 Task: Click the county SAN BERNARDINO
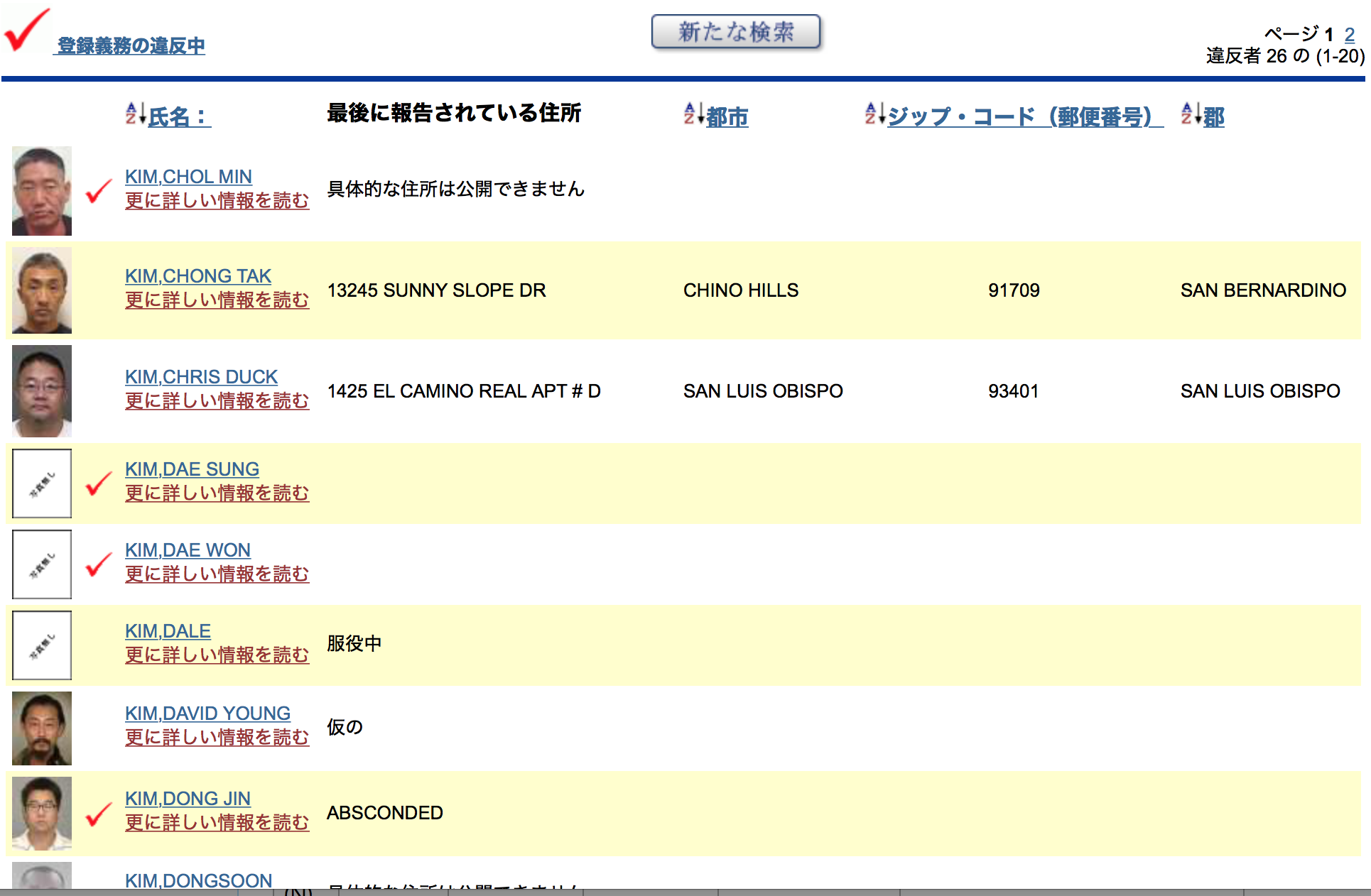pos(1263,290)
